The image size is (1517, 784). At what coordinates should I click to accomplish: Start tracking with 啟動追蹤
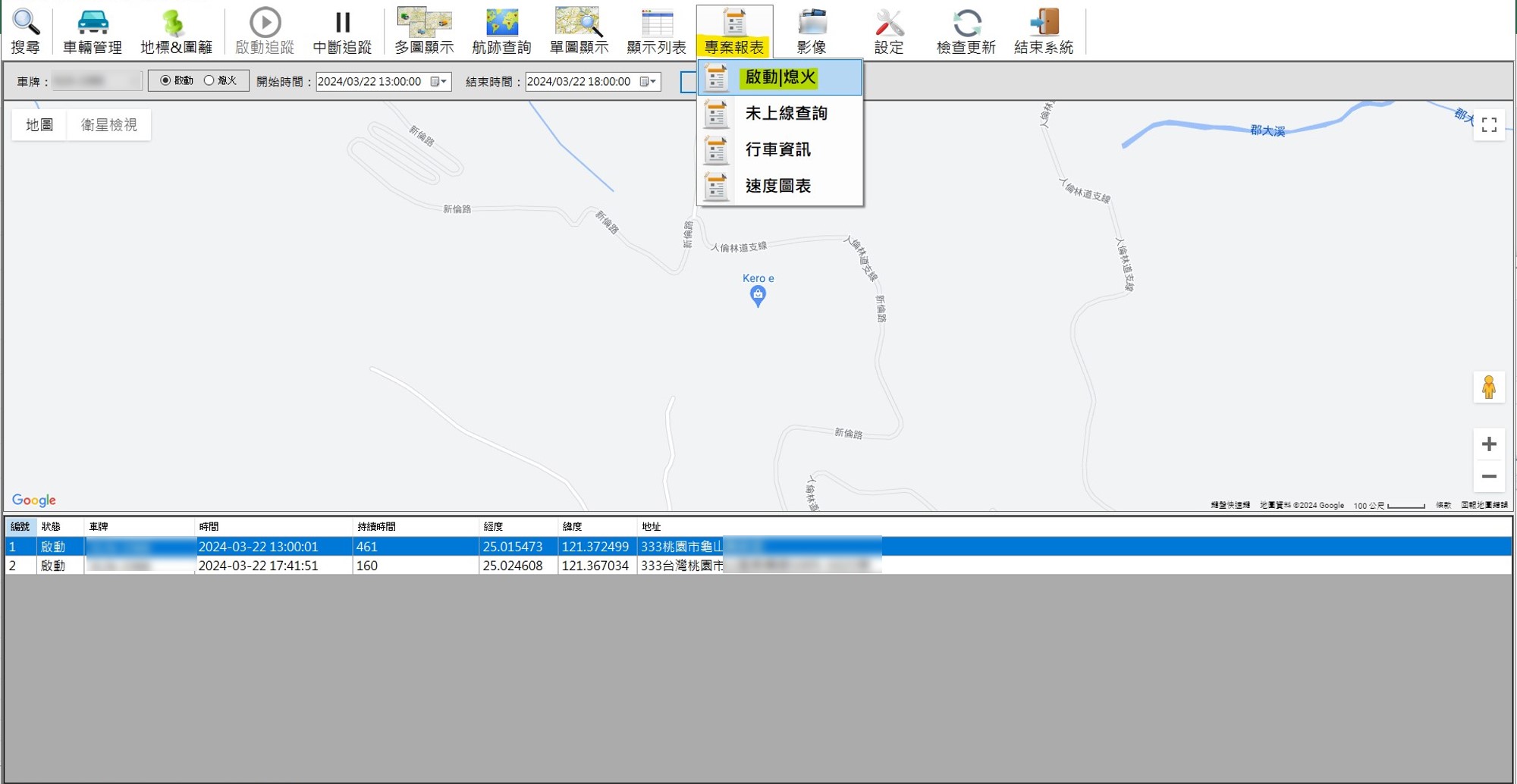click(x=265, y=31)
